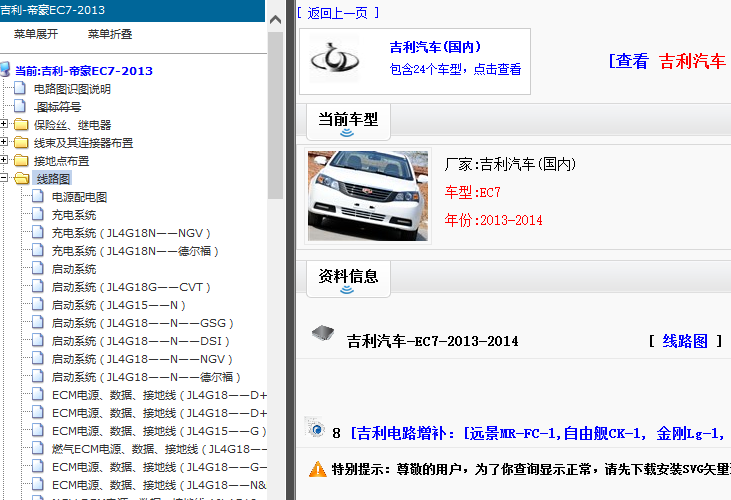Image resolution: width=731 pixels, height=500 pixels.
Task: Expand the 线束及其连接器布置 folder
Action: (4, 142)
